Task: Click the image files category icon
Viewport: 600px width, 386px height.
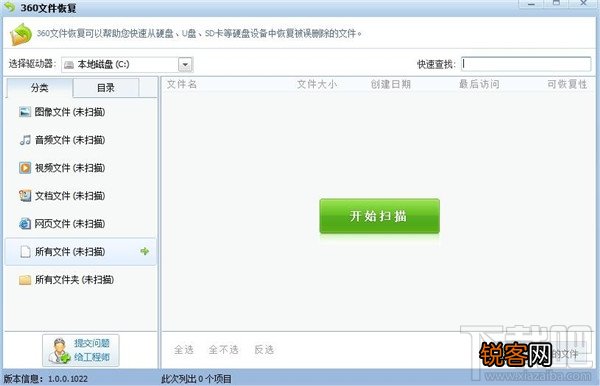Action: click(x=25, y=112)
